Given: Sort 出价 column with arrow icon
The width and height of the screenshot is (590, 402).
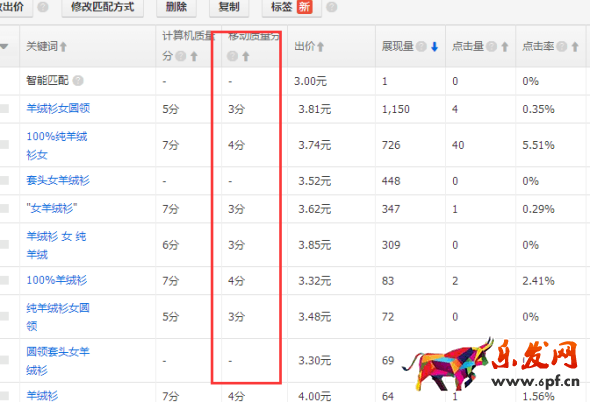Looking at the screenshot, I should pos(320,47).
